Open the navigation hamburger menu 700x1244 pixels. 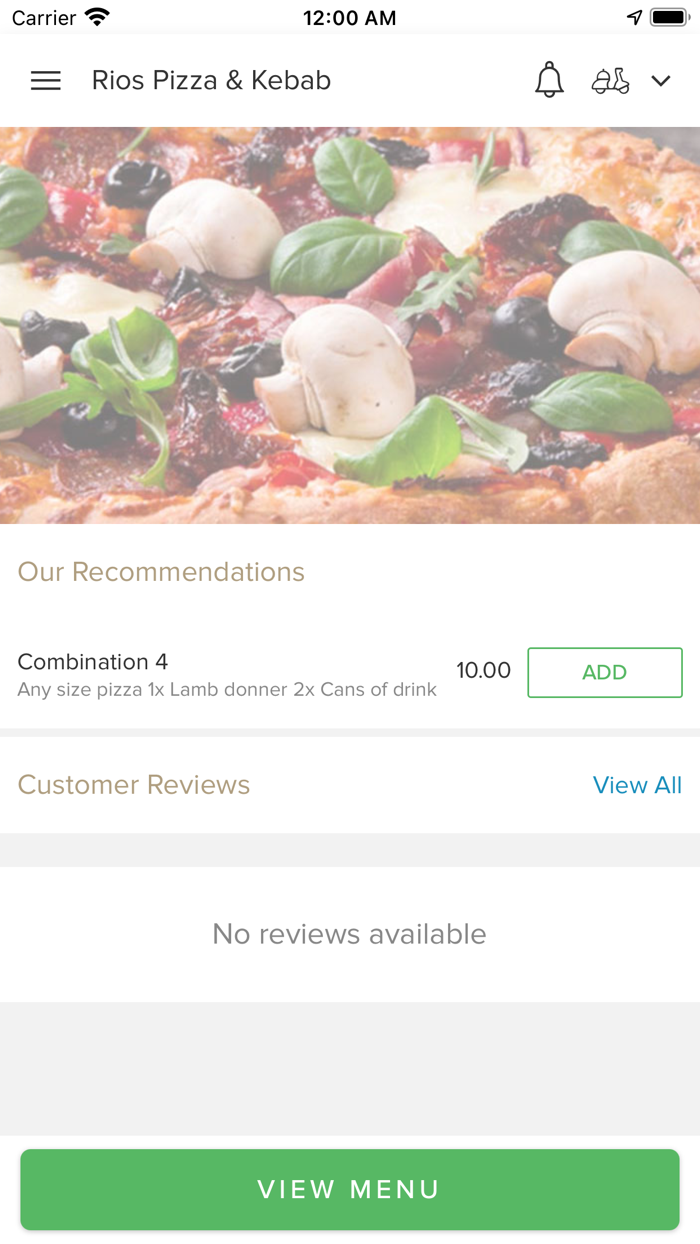pos(45,81)
